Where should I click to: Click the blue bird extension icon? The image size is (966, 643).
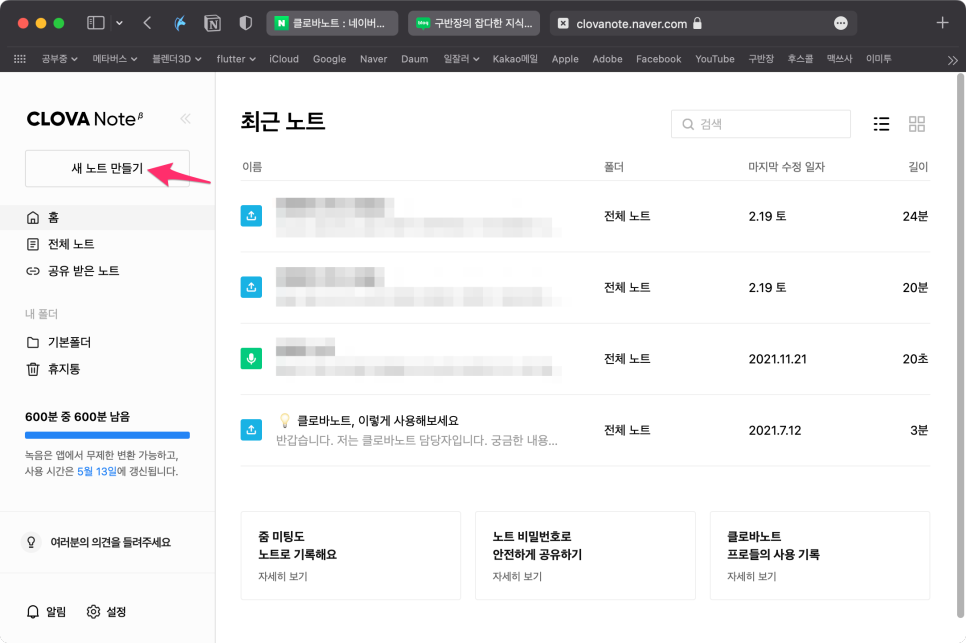180,23
